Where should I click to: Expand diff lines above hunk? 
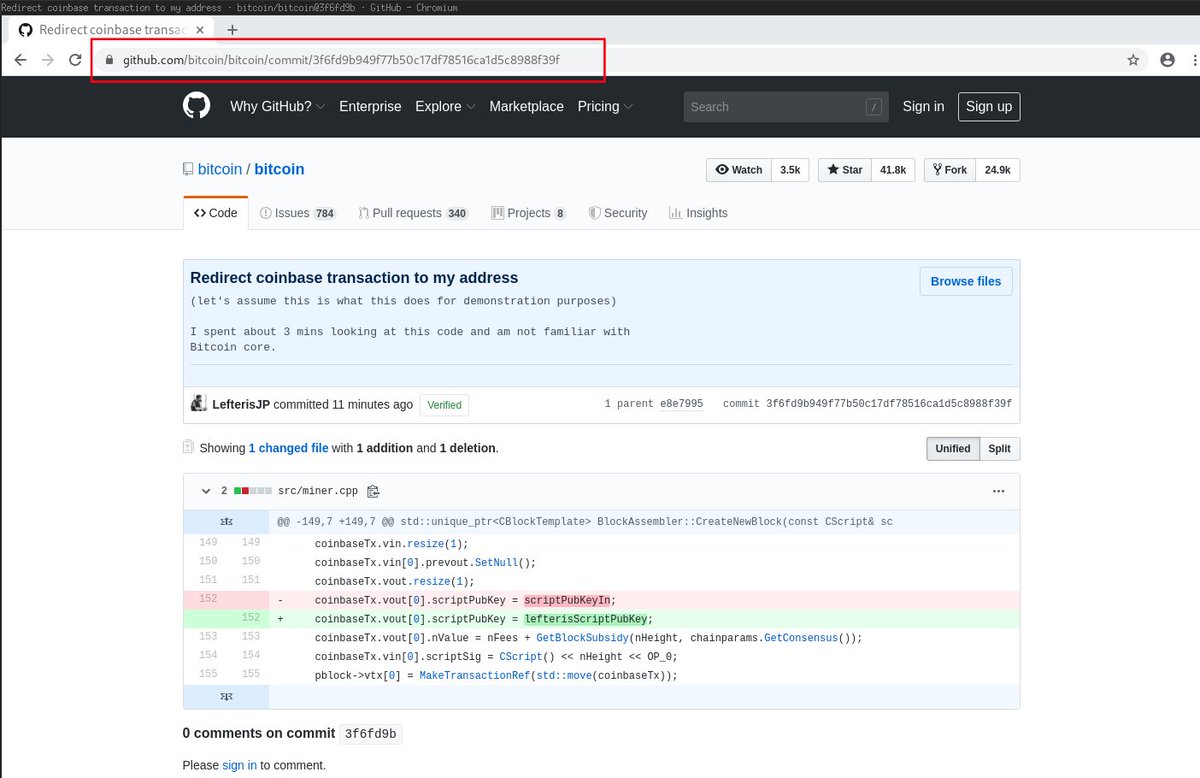tap(226, 522)
